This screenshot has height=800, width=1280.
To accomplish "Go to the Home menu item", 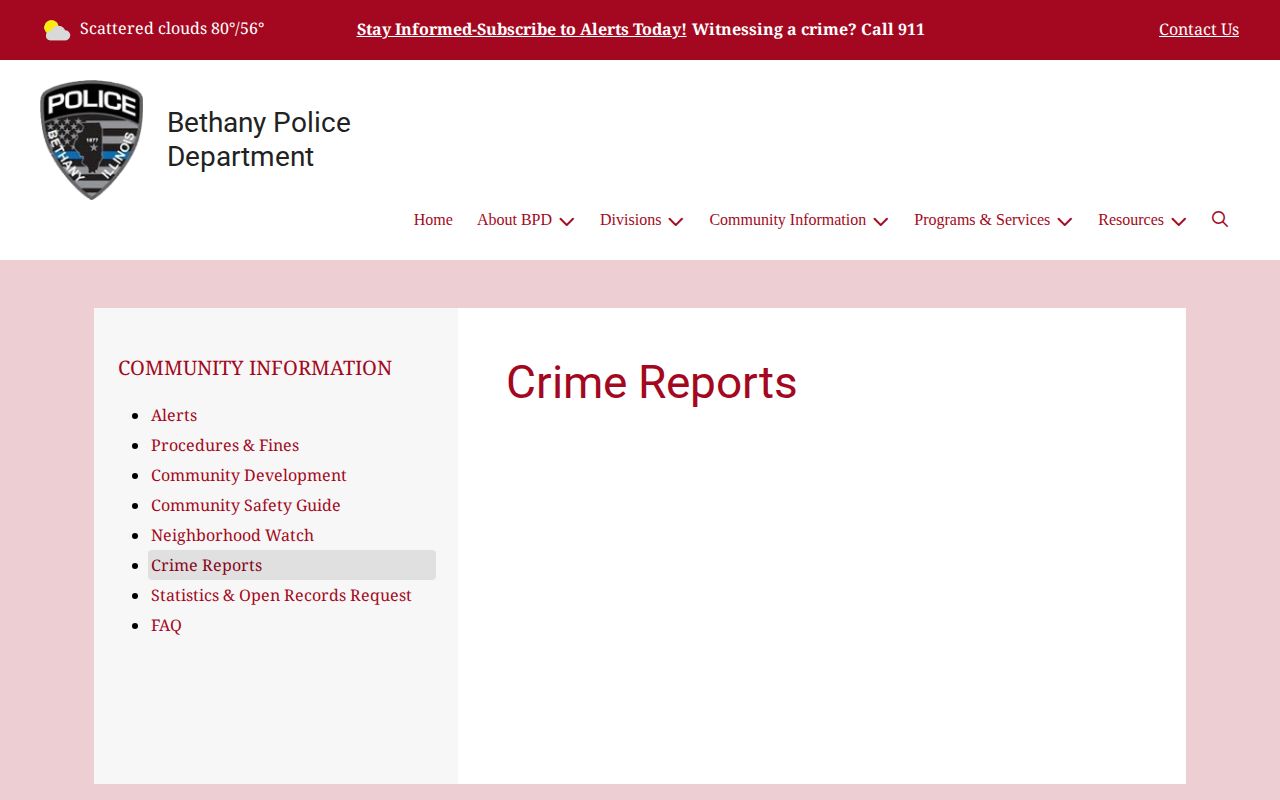I will point(433,220).
